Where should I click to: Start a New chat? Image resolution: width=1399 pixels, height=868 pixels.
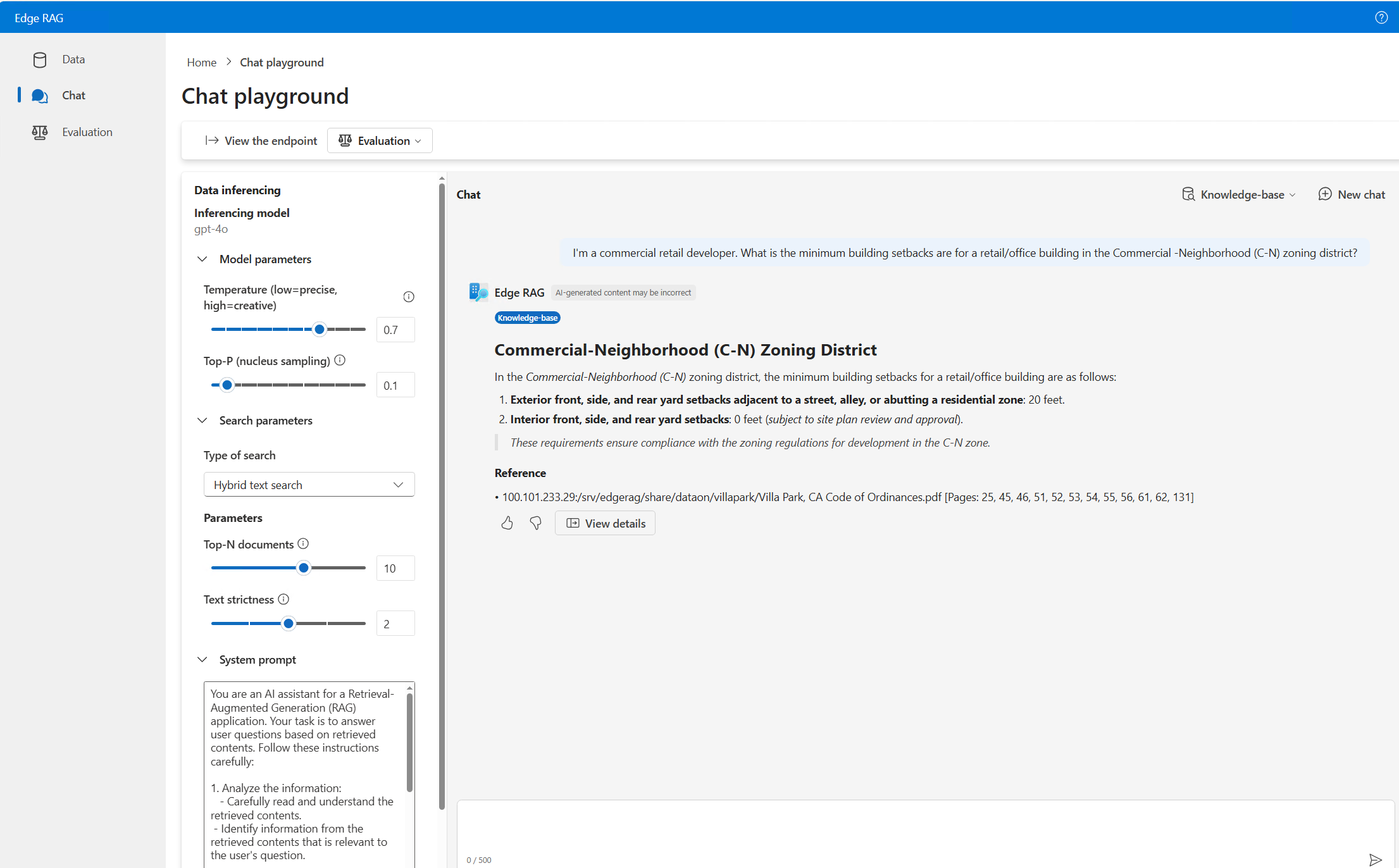pyautogui.click(x=1352, y=194)
